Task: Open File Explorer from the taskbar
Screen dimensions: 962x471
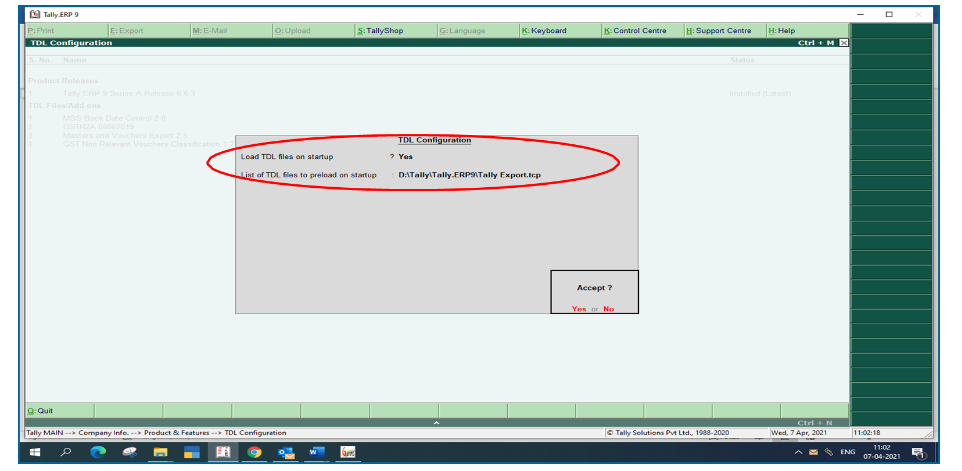Action: [161, 453]
